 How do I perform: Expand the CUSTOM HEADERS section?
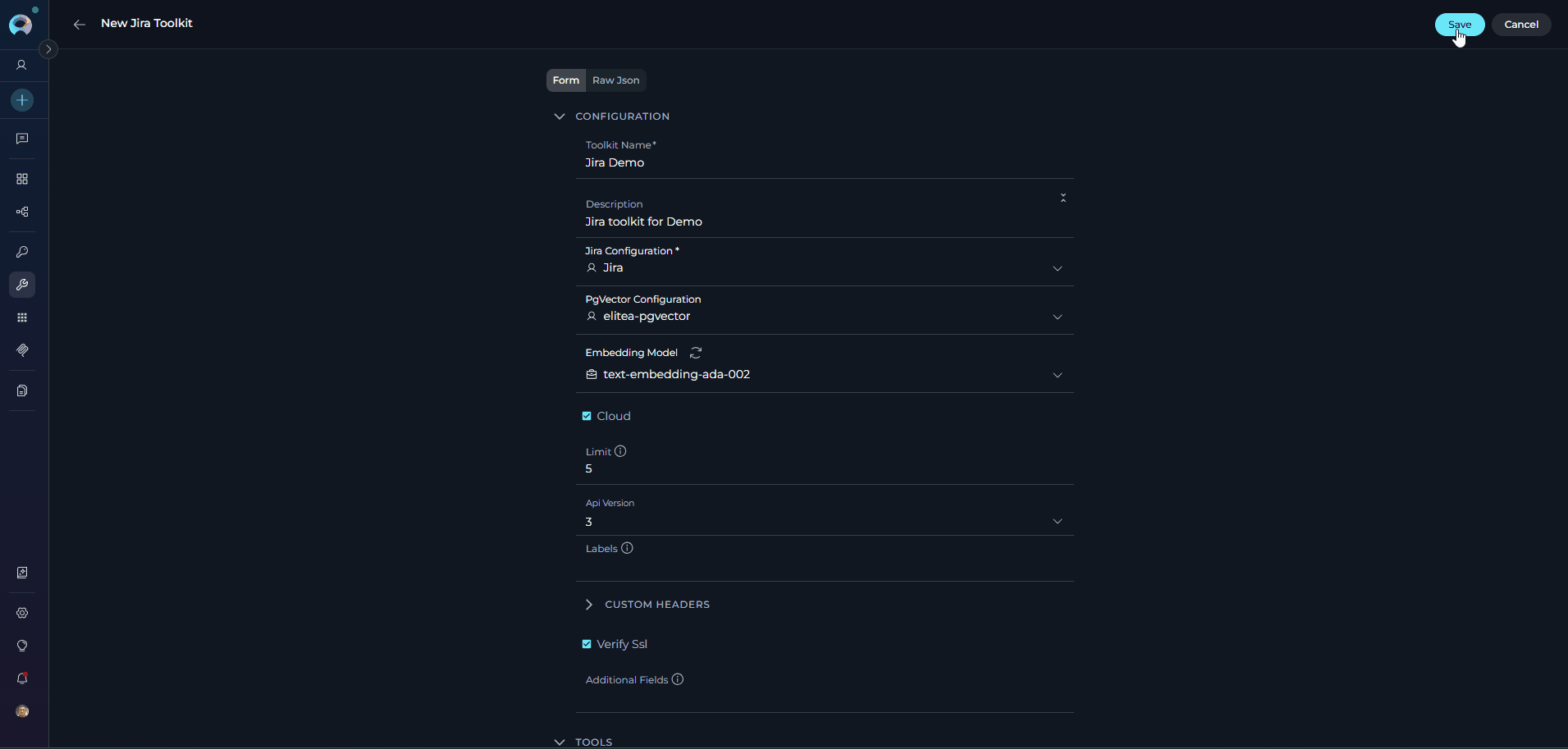pos(590,605)
